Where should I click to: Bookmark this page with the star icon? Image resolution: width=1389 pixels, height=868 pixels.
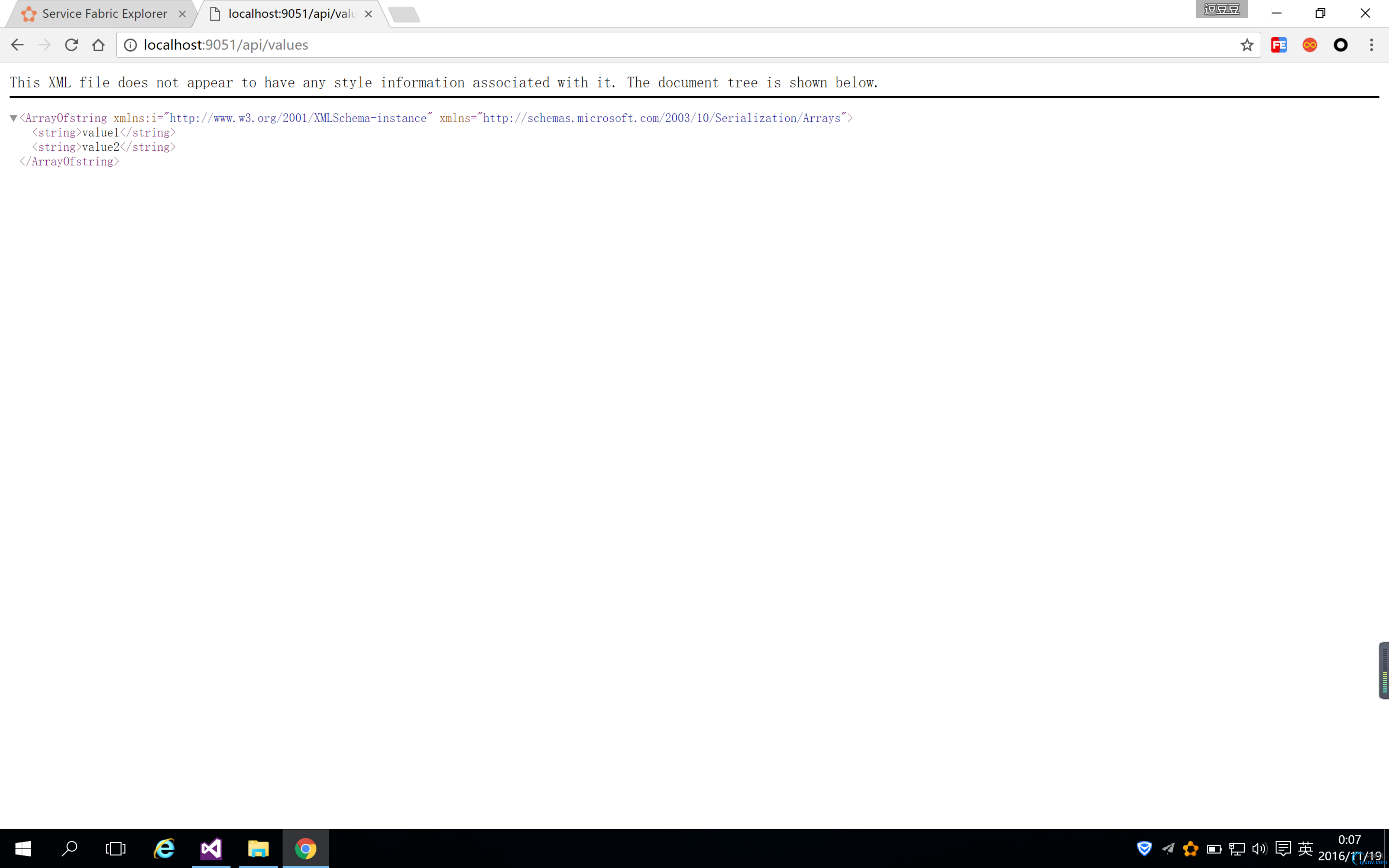[1246, 45]
